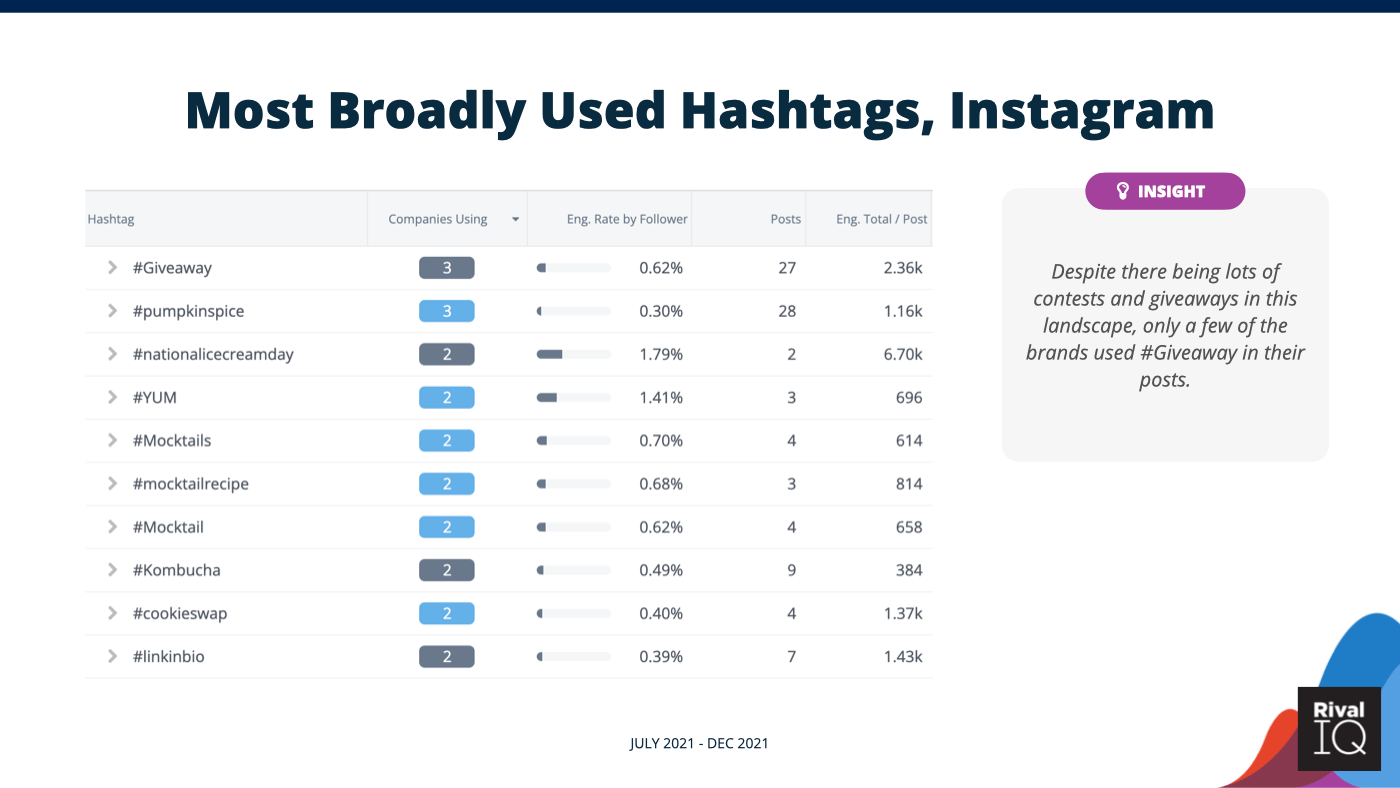
Task: Click the purple INSIGHT badge
Action: 1165,191
